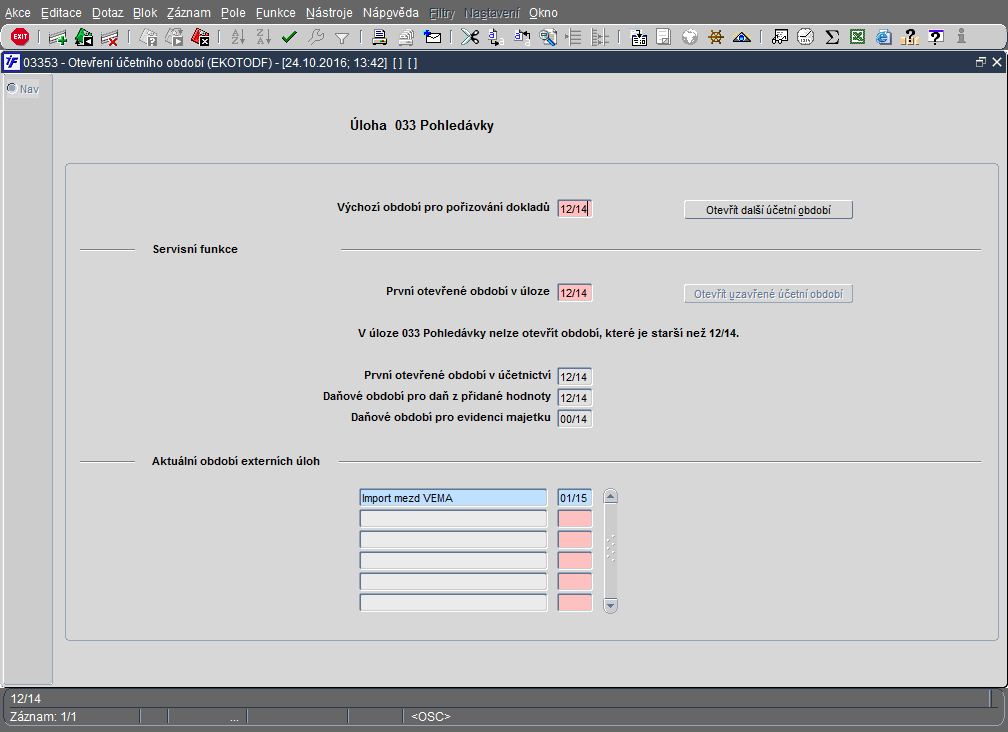Open the Dotaz menu
1008x732 pixels.
[107, 13]
